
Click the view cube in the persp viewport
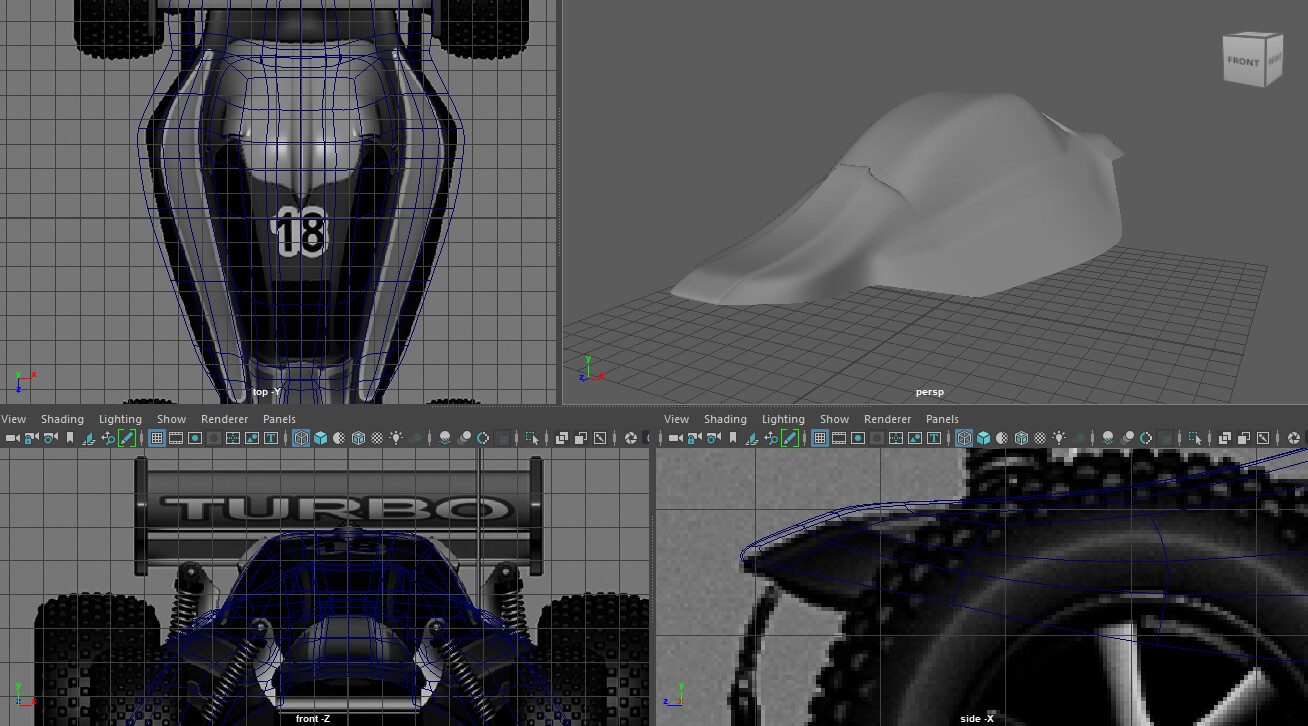(1252, 58)
